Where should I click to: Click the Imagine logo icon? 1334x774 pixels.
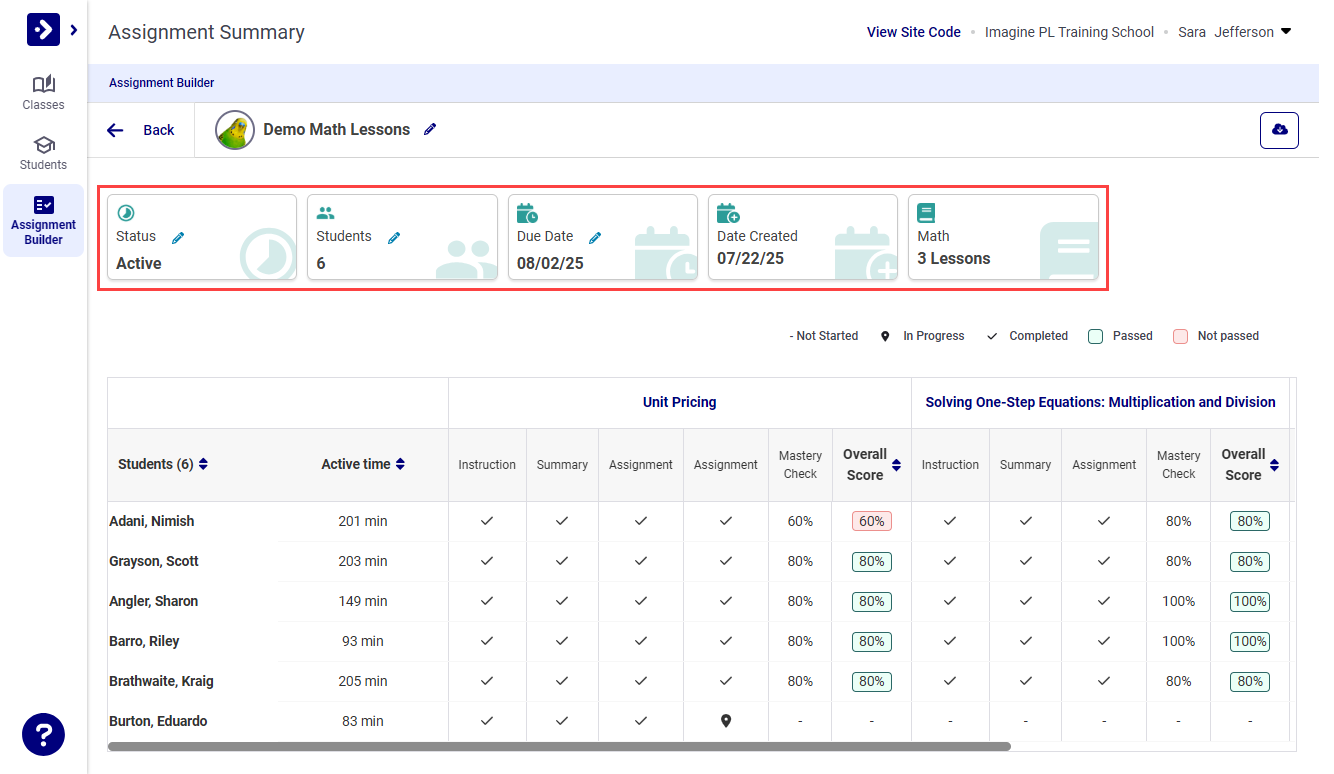coord(43,30)
